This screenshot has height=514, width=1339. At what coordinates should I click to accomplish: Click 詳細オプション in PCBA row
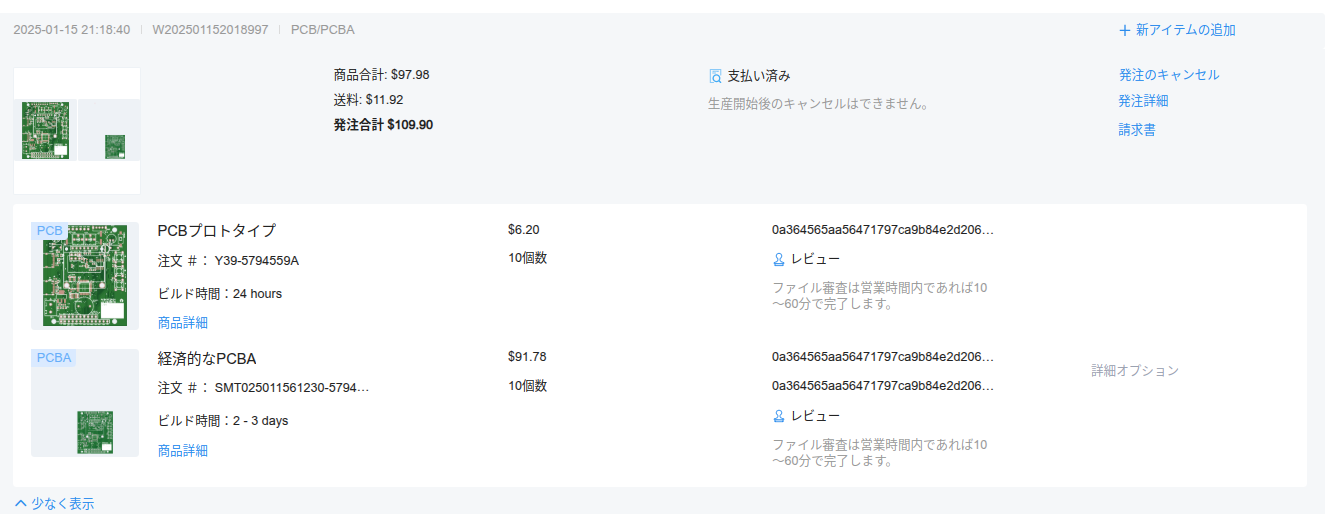click(x=1135, y=370)
